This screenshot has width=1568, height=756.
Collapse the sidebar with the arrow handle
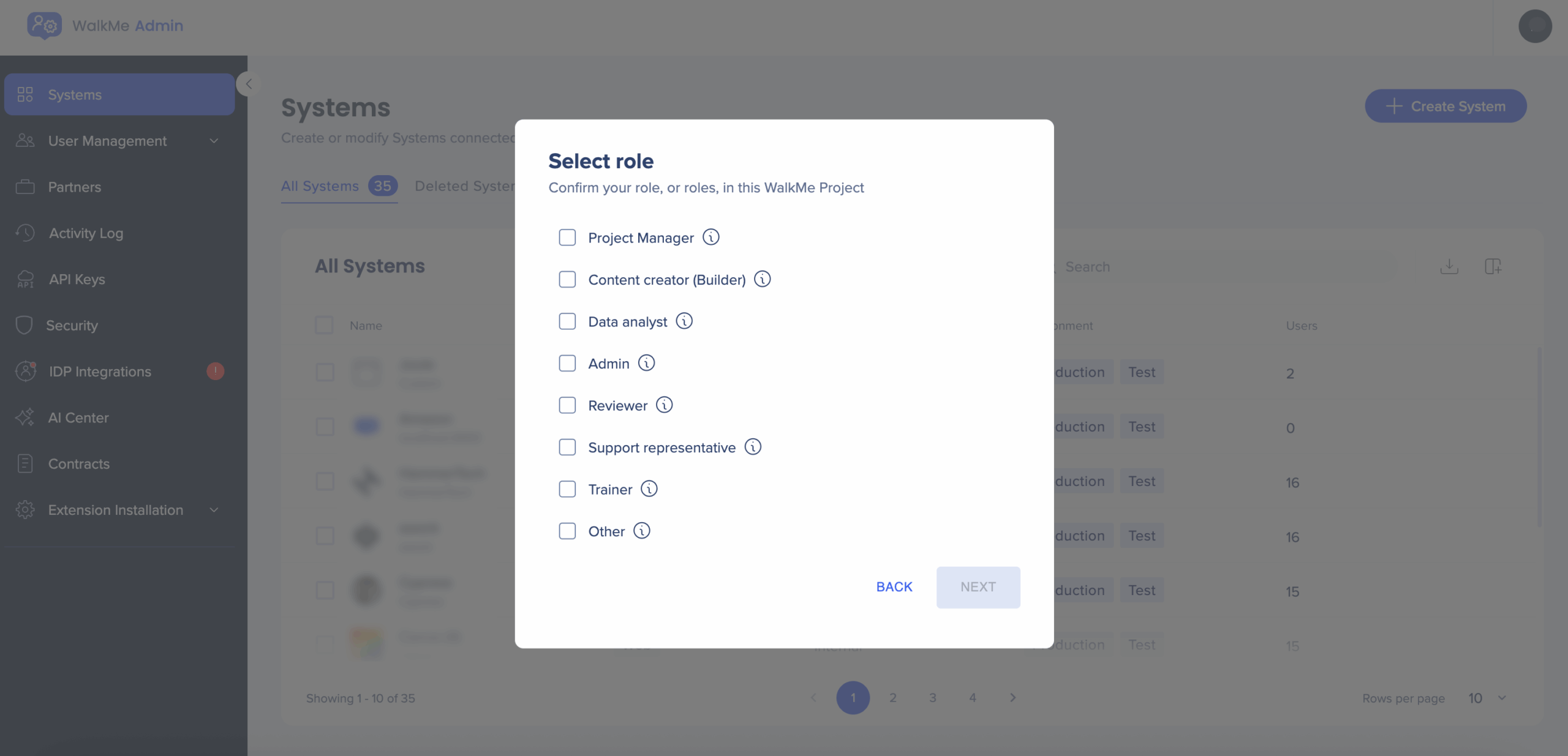pos(249,84)
